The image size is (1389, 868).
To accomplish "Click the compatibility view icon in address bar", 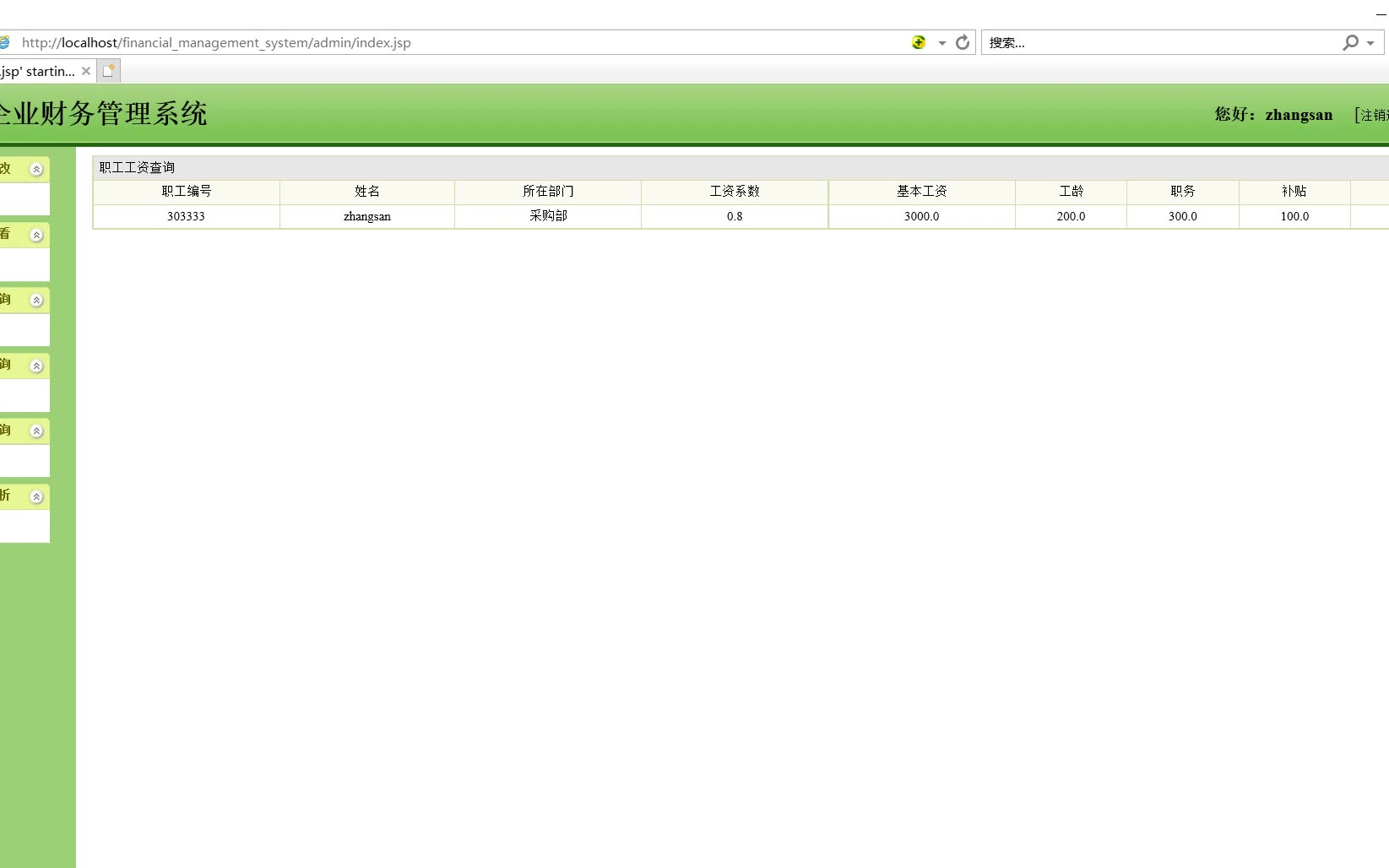I will 919,42.
